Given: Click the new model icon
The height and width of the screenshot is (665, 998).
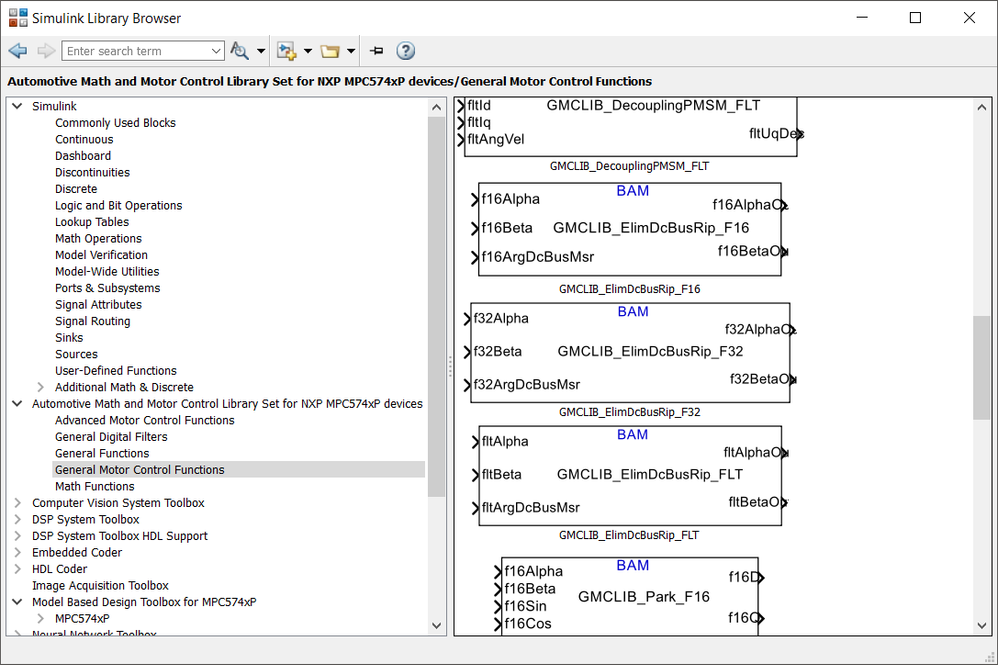Looking at the screenshot, I should [x=286, y=51].
